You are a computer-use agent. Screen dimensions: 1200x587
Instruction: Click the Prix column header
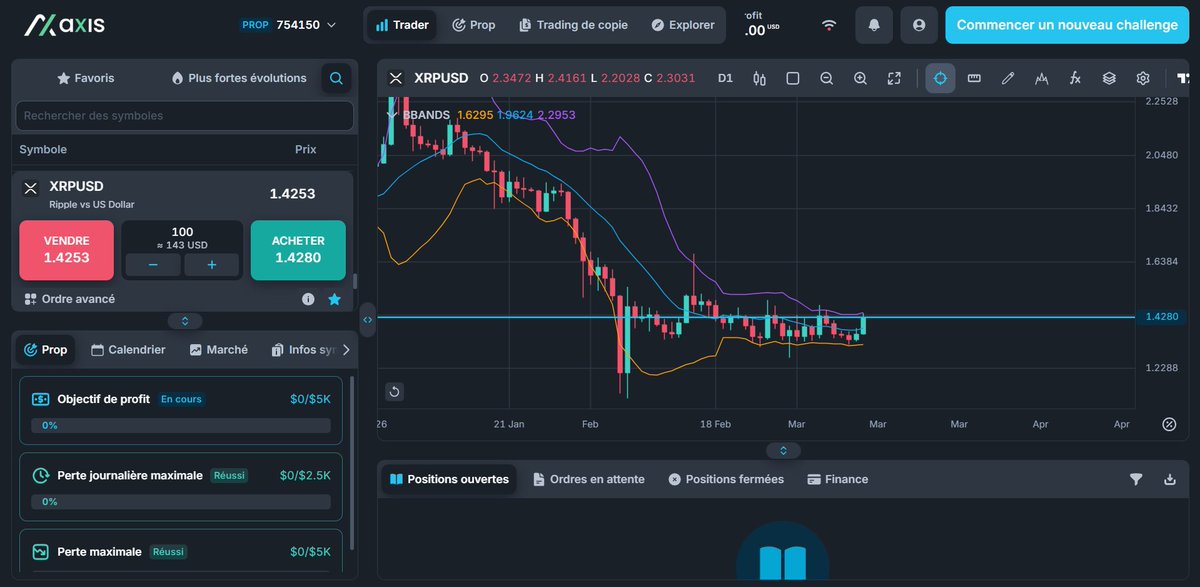tap(306, 150)
